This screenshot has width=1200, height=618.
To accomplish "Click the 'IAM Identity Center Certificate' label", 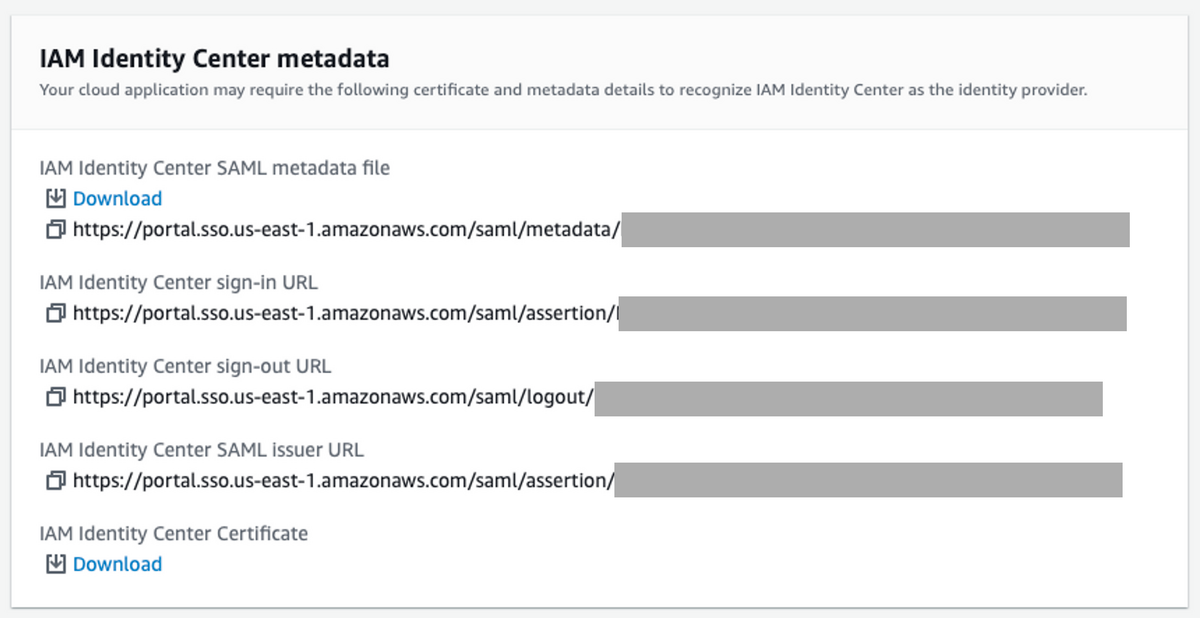I will [173, 533].
